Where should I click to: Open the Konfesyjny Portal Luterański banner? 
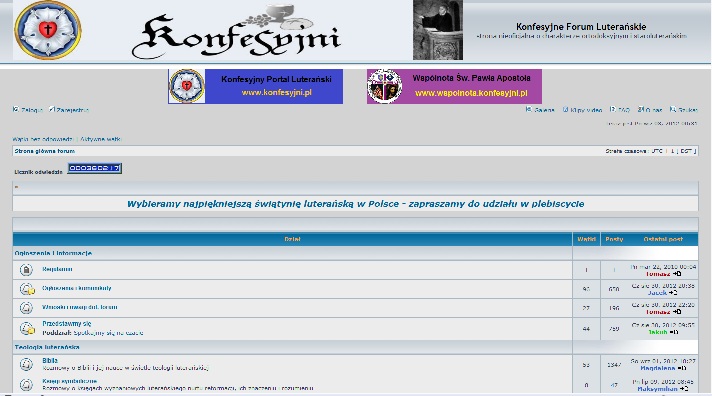pyautogui.click(x=255, y=86)
